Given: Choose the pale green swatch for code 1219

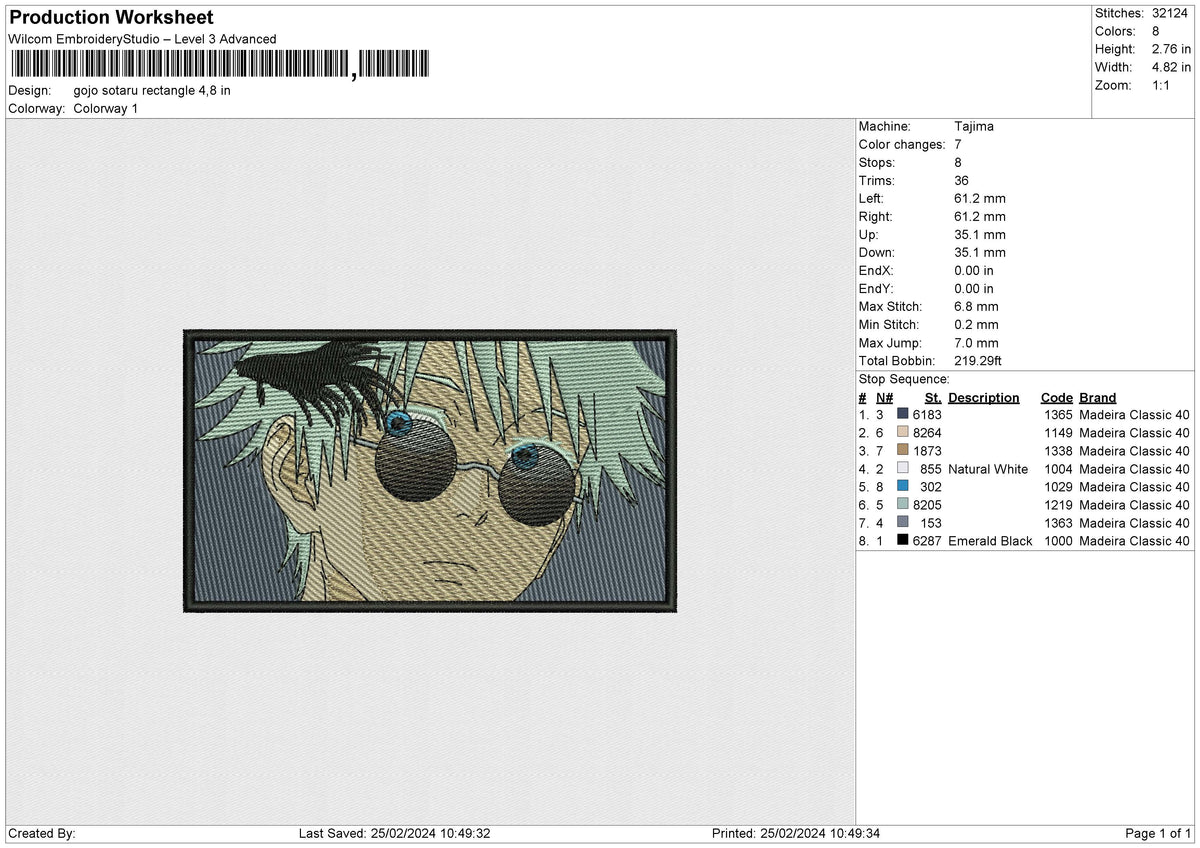Looking at the screenshot, I should (903, 505).
